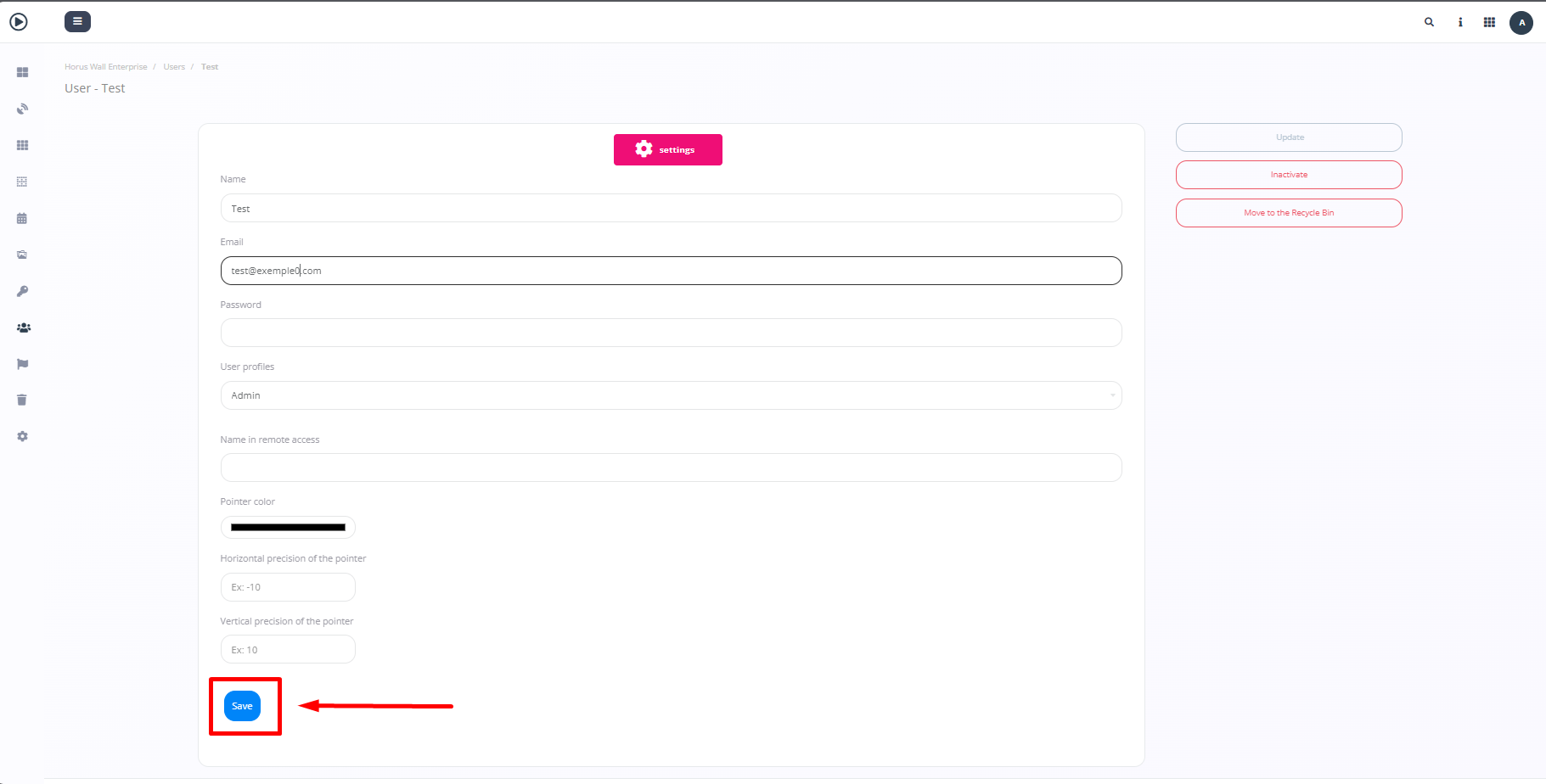Screen dimensions: 1546x784
Task: Open the avatar menu labeled A
Action: click(x=1521, y=23)
